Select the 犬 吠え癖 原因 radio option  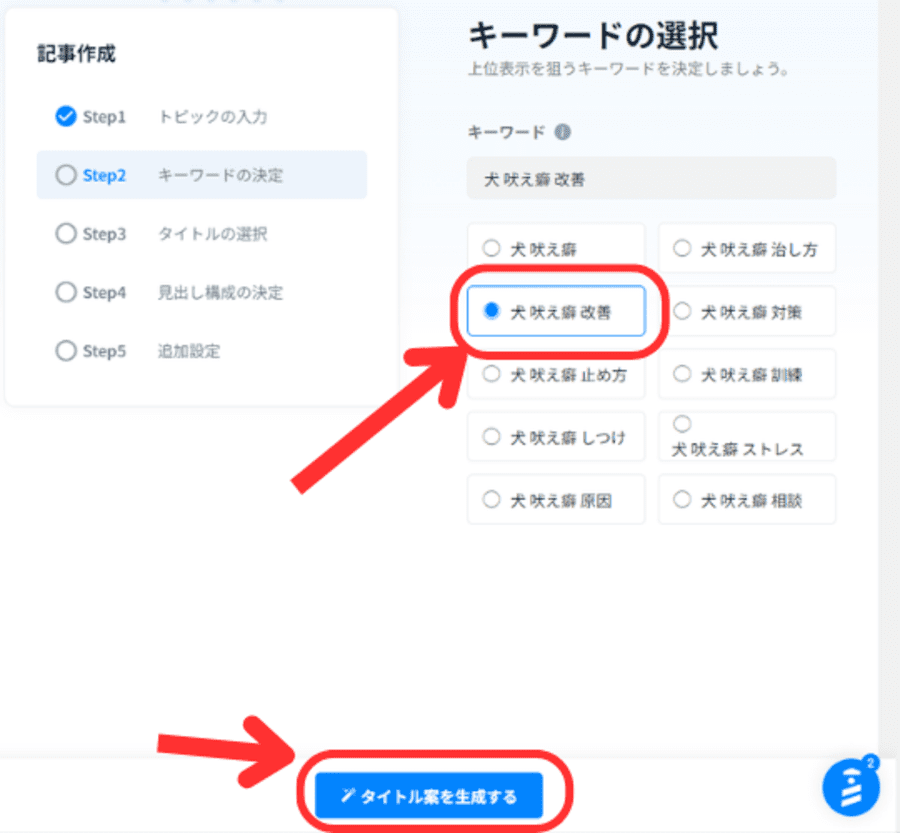click(x=491, y=499)
